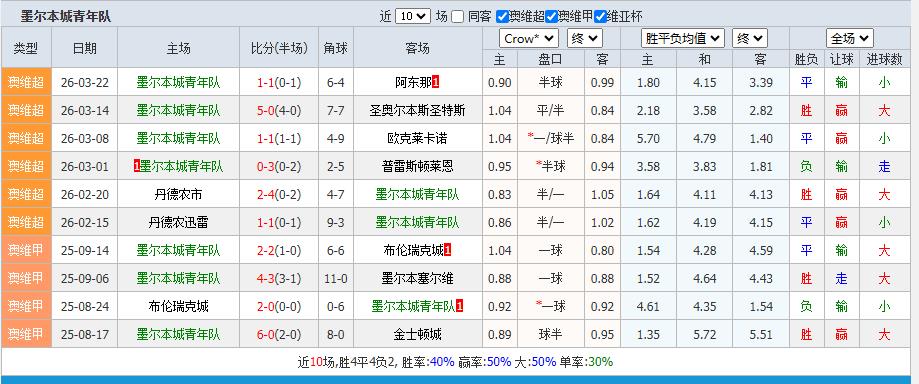Screen dimensions: 919x384
Task: Open the recent 10 matches count dropdown
Action: pyautogui.click(x=413, y=16)
